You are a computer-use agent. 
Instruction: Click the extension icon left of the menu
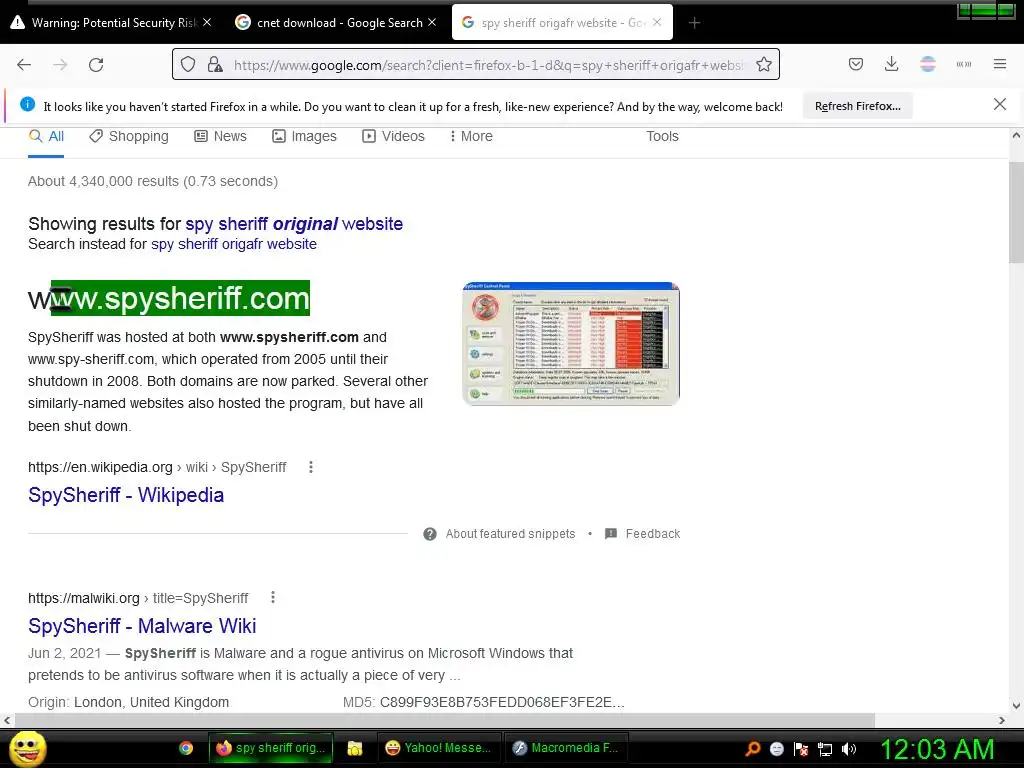coord(964,64)
